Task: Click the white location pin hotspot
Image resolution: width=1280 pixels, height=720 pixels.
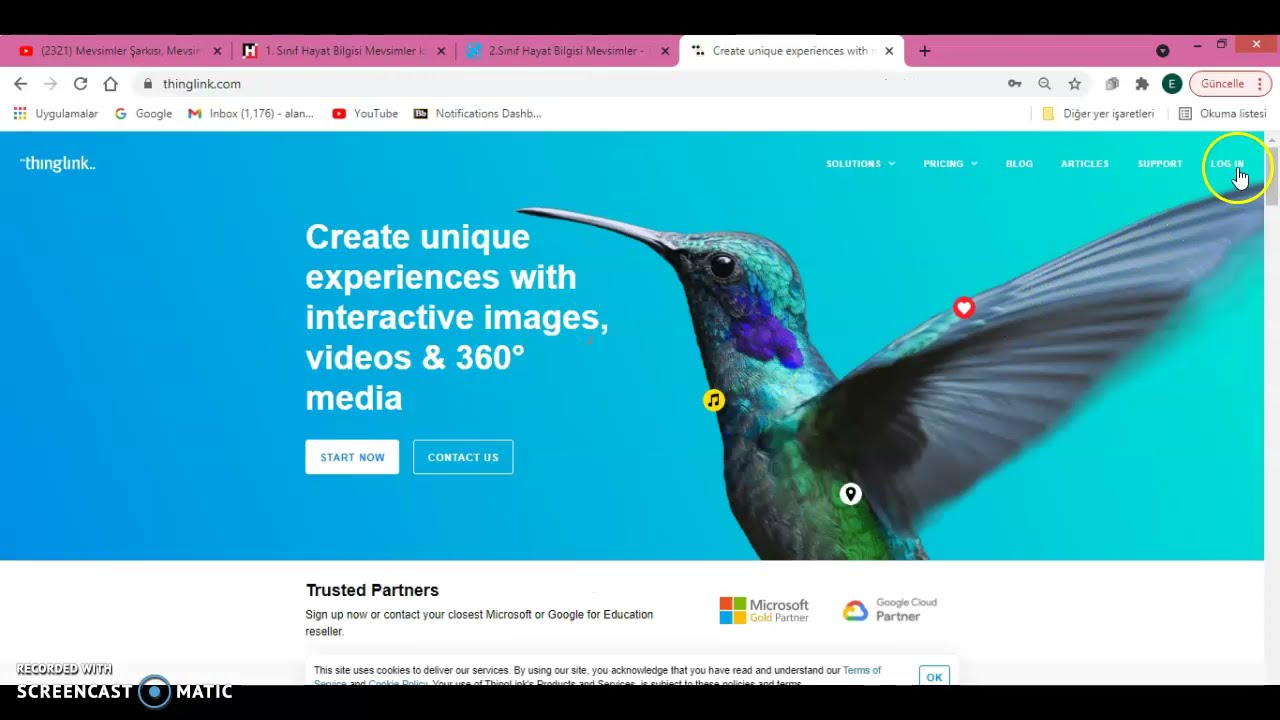Action: coord(850,494)
